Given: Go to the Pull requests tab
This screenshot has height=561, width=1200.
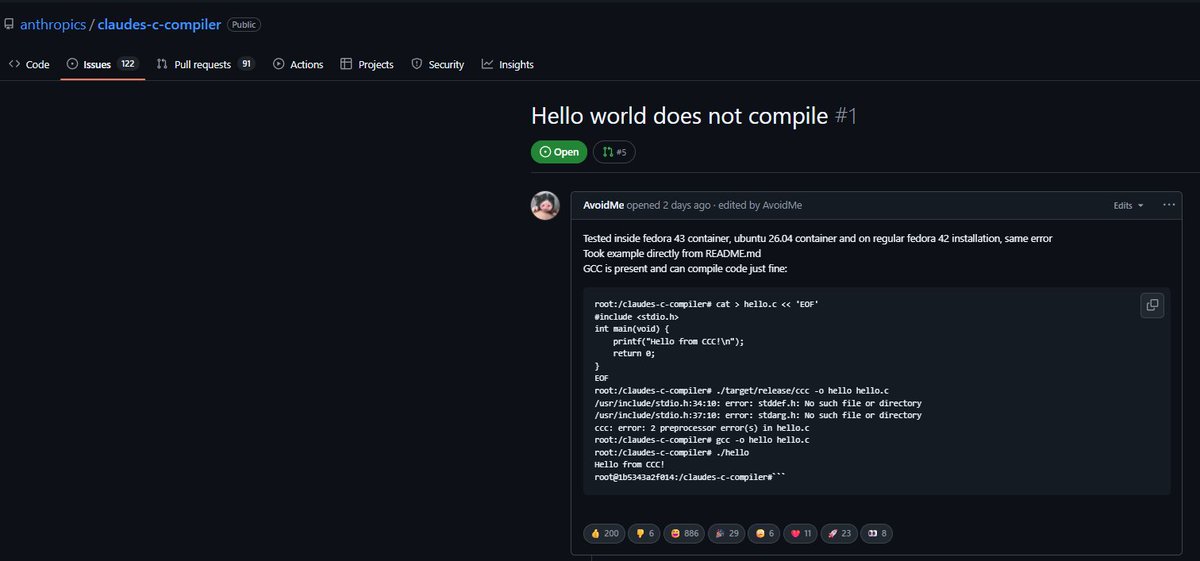Looking at the screenshot, I should pos(205,64).
